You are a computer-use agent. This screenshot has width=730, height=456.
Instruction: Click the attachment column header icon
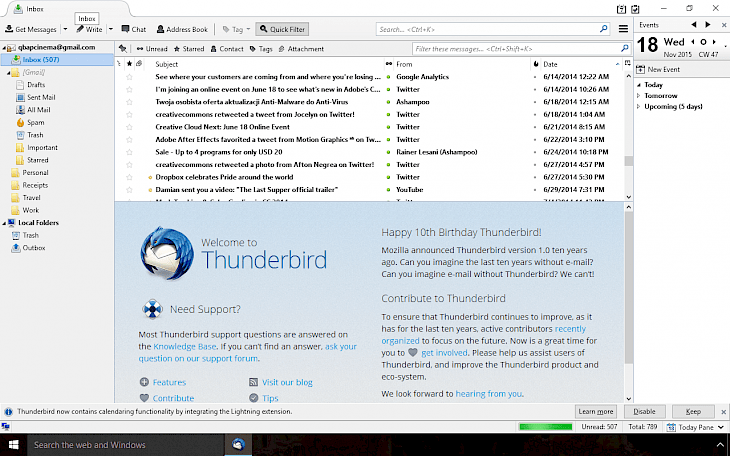tap(139, 64)
